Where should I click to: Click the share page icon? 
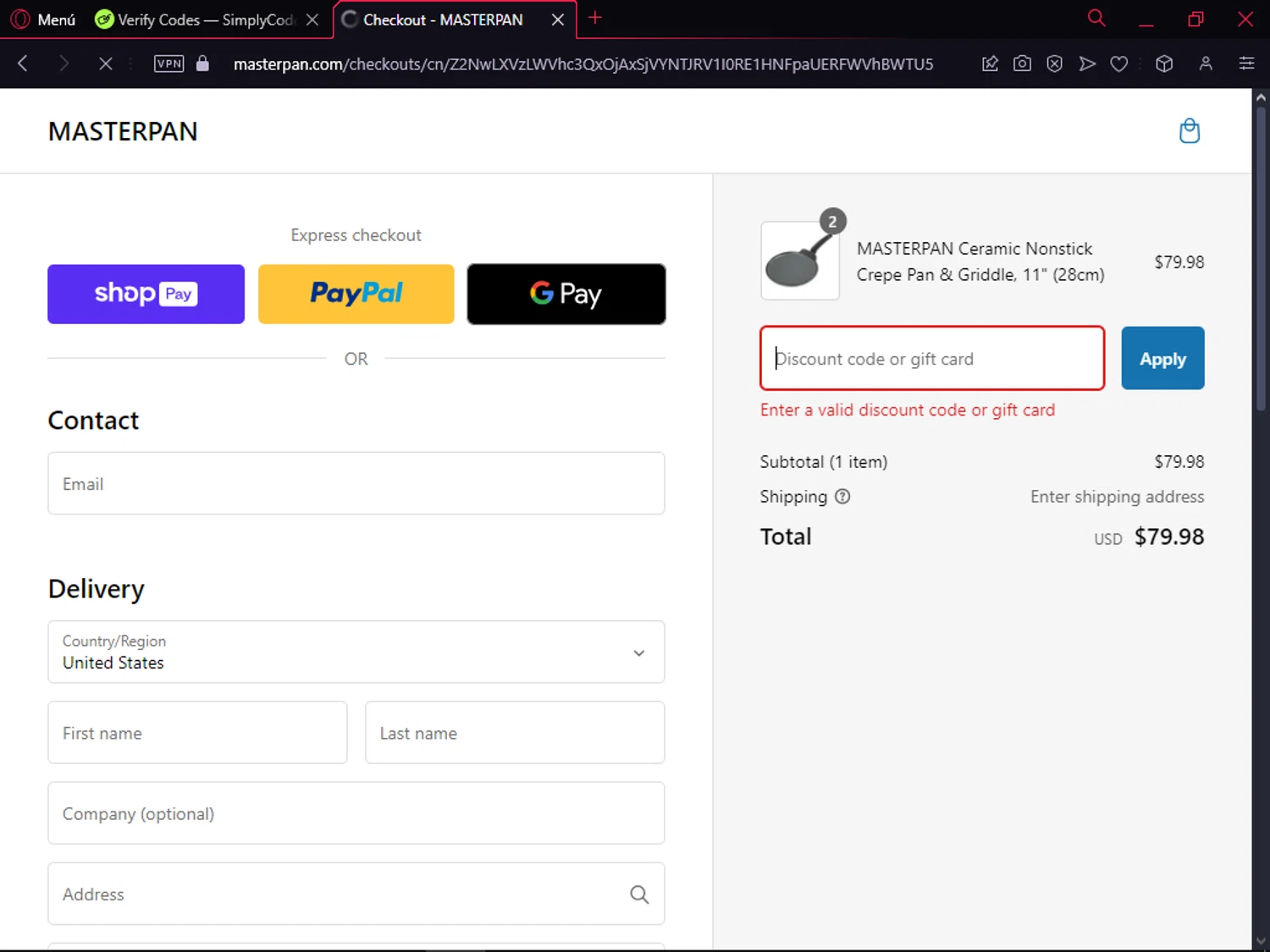(990, 63)
